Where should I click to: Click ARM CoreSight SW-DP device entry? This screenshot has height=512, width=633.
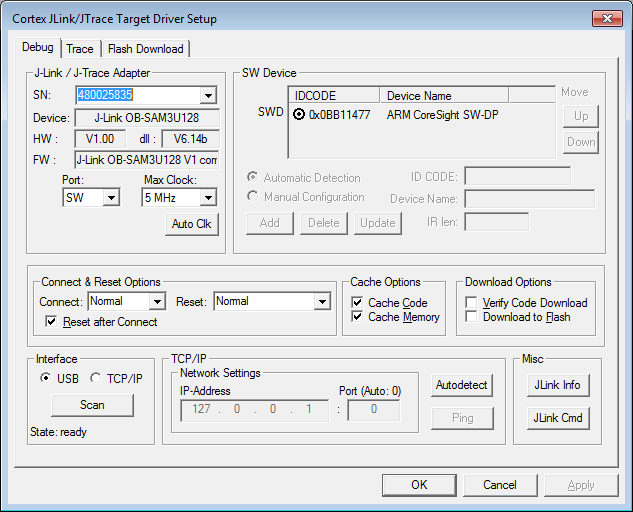442,115
